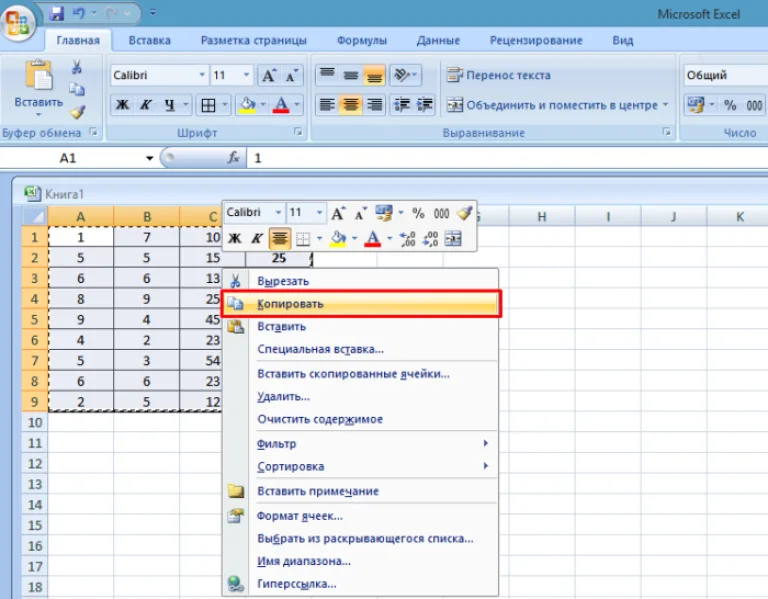
Task: Align text left in ribbon
Action: point(327,104)
